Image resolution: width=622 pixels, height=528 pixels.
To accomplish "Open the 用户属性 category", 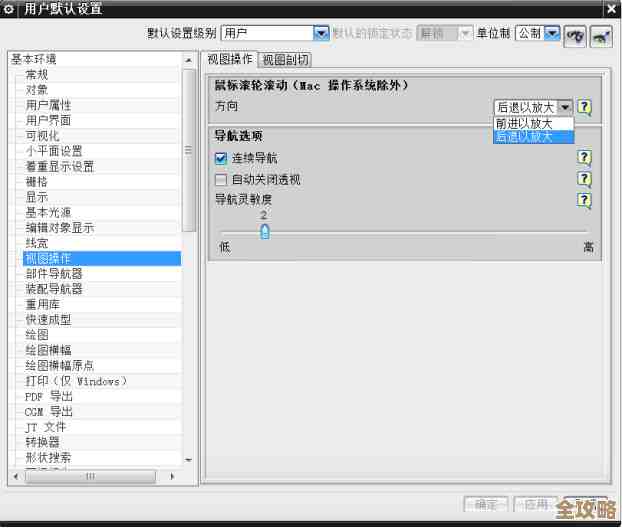I will (x=48, y=105).
